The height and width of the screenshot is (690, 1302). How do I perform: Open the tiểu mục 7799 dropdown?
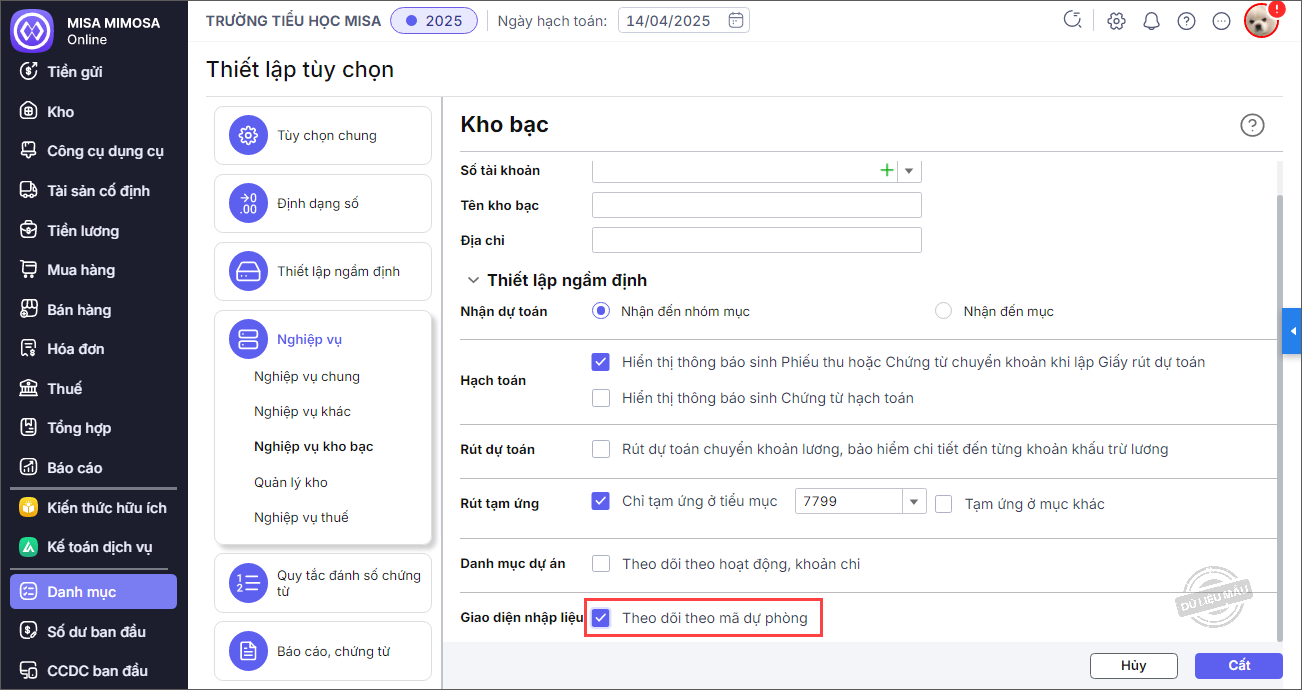914,501
